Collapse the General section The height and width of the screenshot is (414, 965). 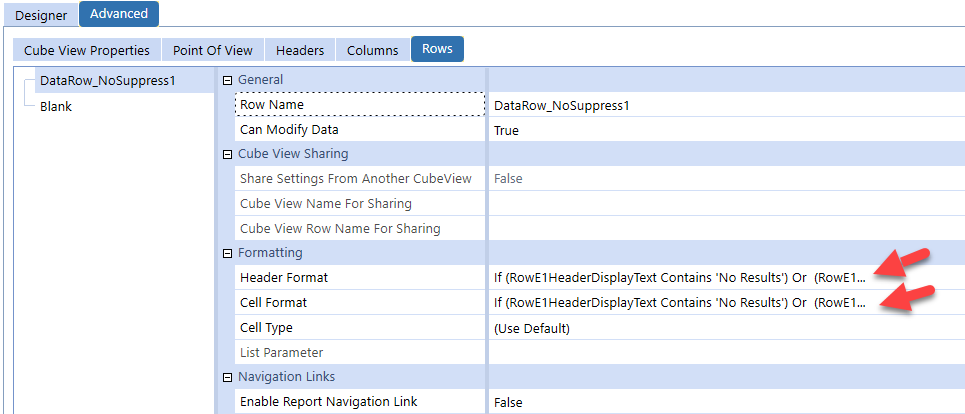(x=227, y=80)
